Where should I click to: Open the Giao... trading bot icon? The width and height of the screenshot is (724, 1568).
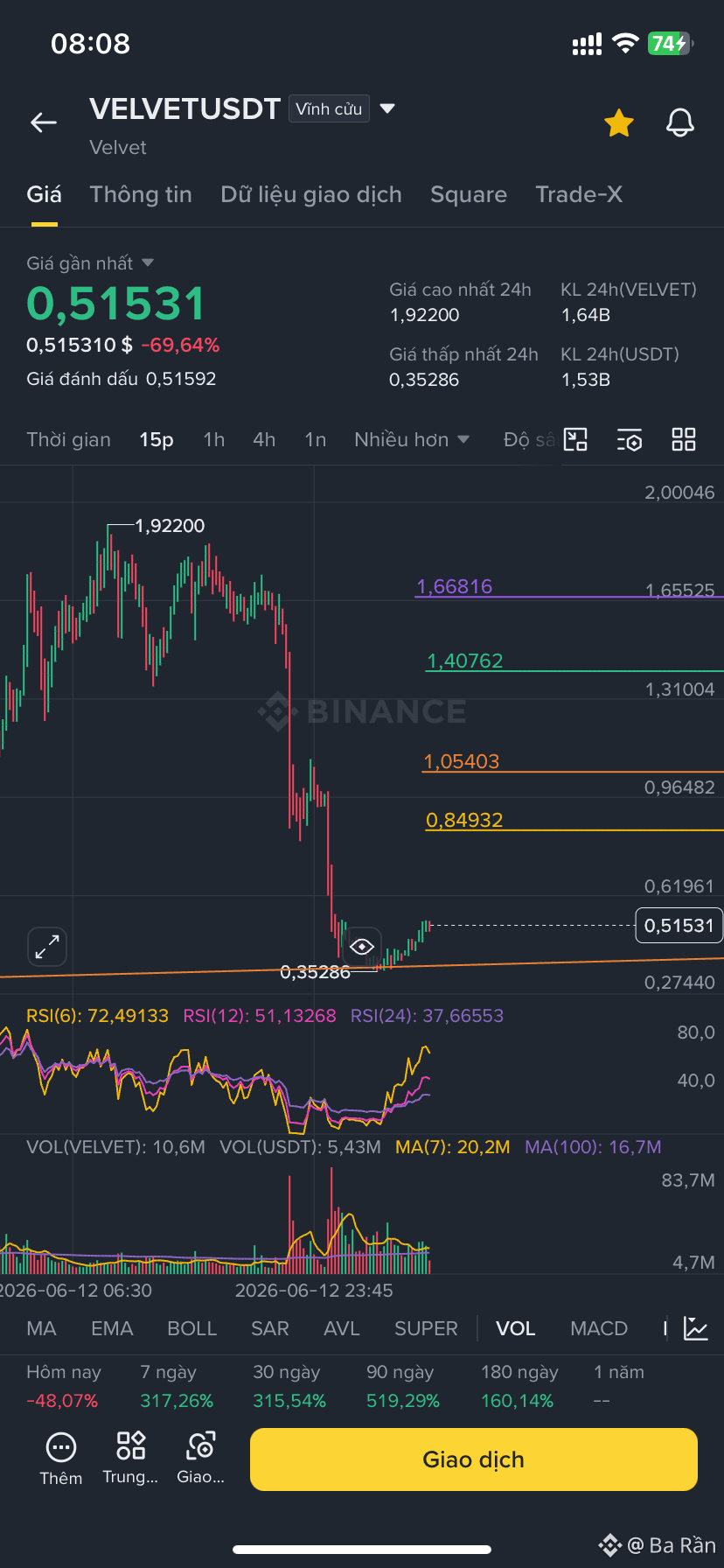201,1459
